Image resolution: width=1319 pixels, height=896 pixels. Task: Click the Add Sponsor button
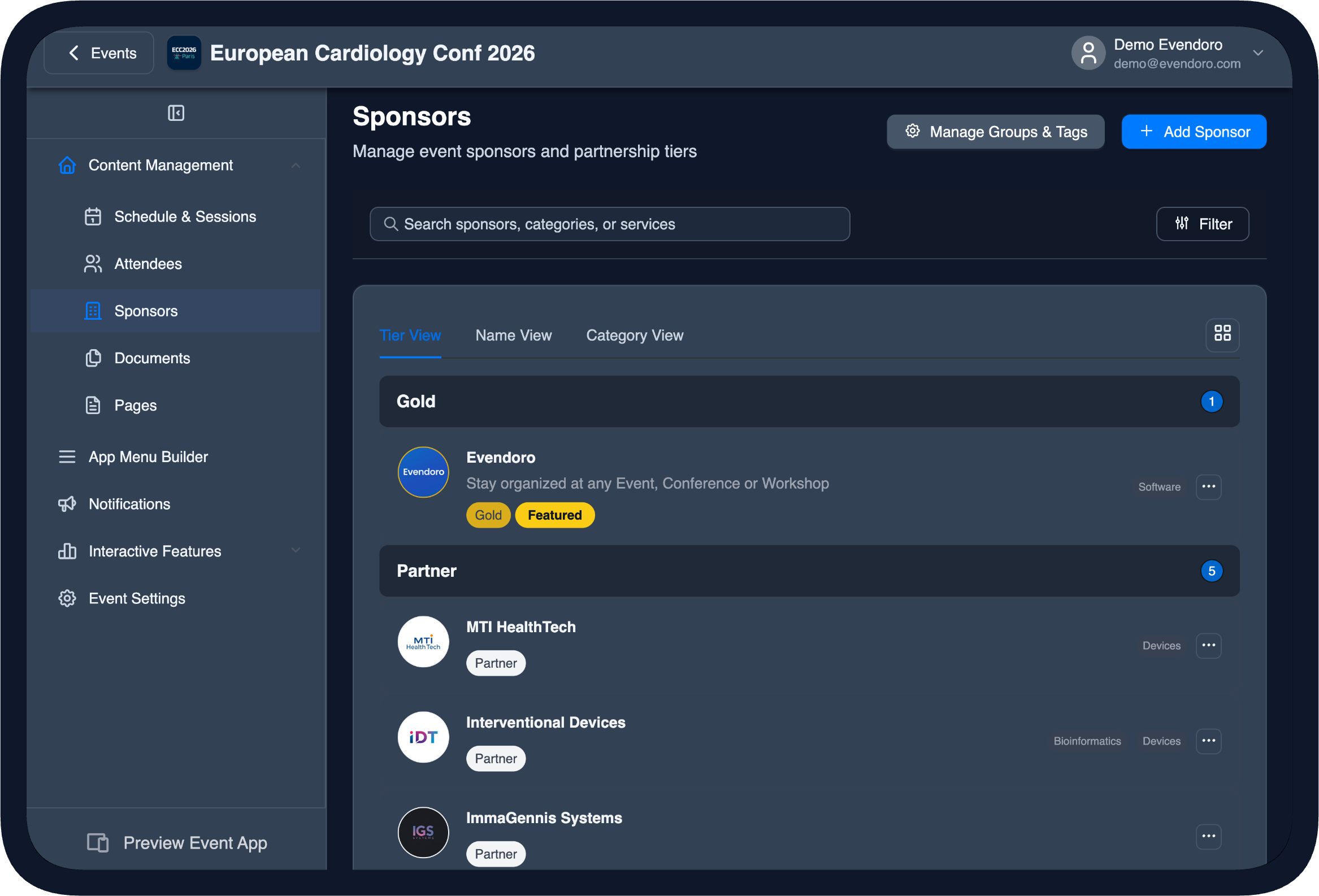coord(1194,132)
